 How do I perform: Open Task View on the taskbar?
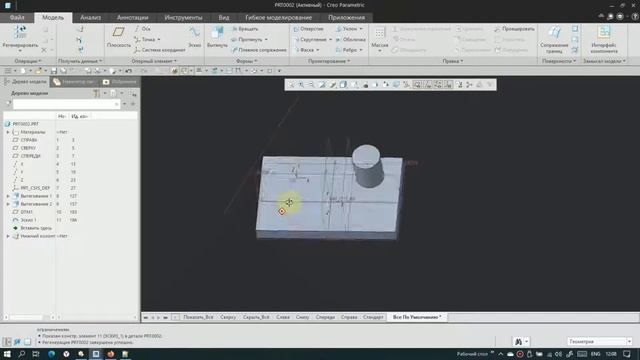(36, 354)
